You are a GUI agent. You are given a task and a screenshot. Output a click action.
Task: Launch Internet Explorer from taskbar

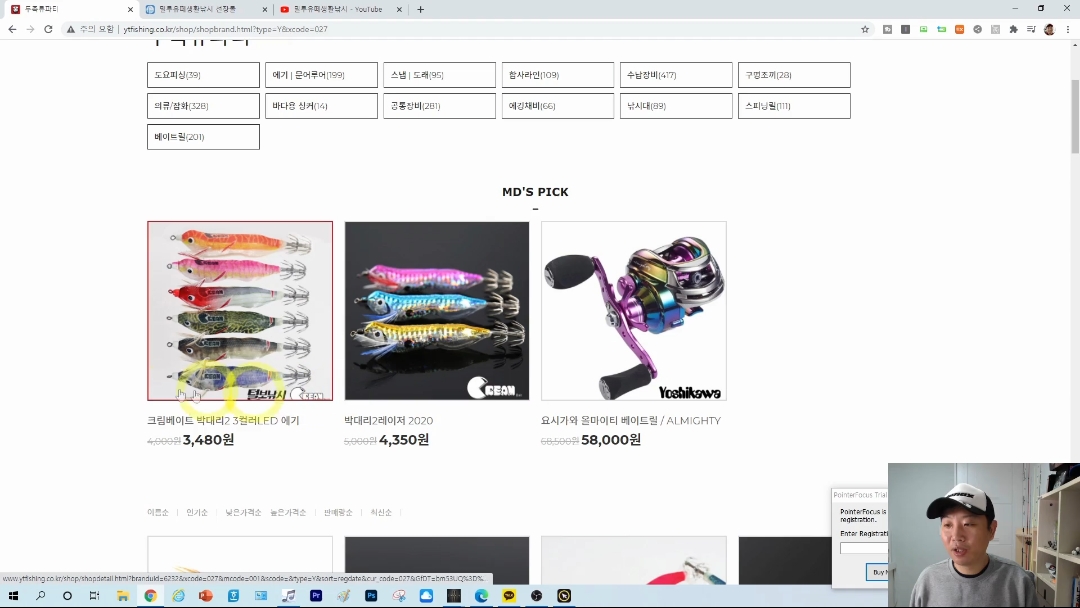(x=178, y=596)
